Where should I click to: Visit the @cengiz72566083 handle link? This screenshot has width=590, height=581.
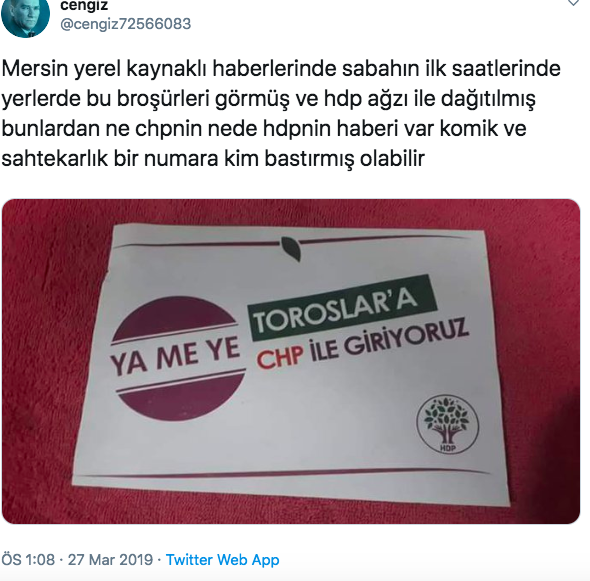126,24
